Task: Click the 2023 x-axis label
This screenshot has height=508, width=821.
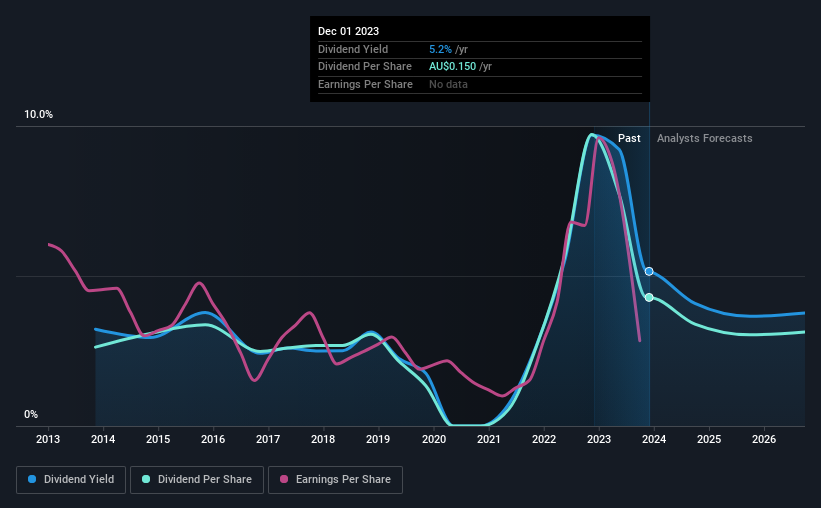Action: click(x=599, y=439)
